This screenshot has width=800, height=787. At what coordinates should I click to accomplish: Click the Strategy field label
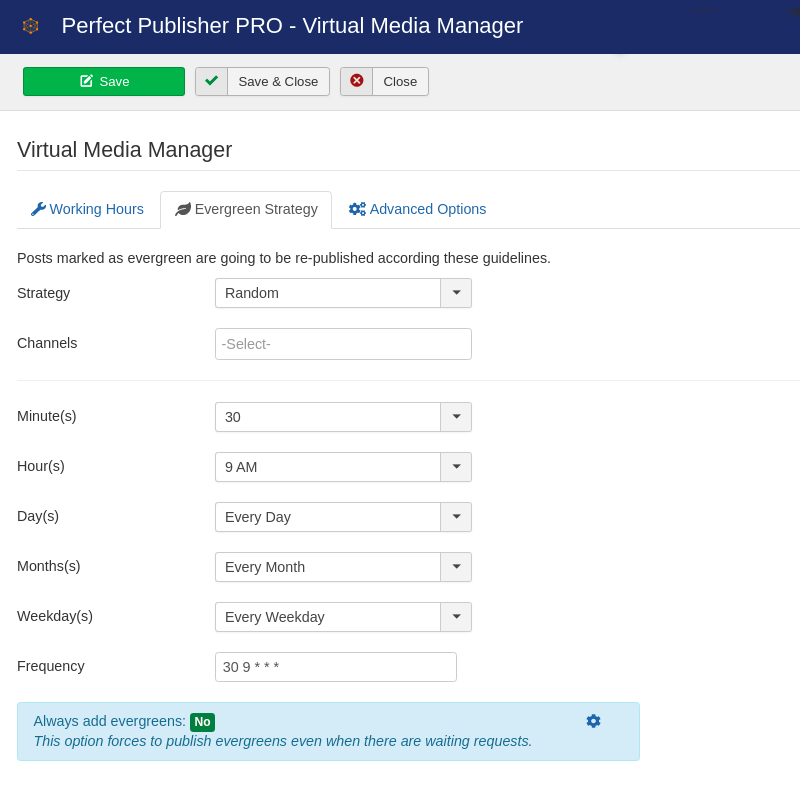pos(43,293)
